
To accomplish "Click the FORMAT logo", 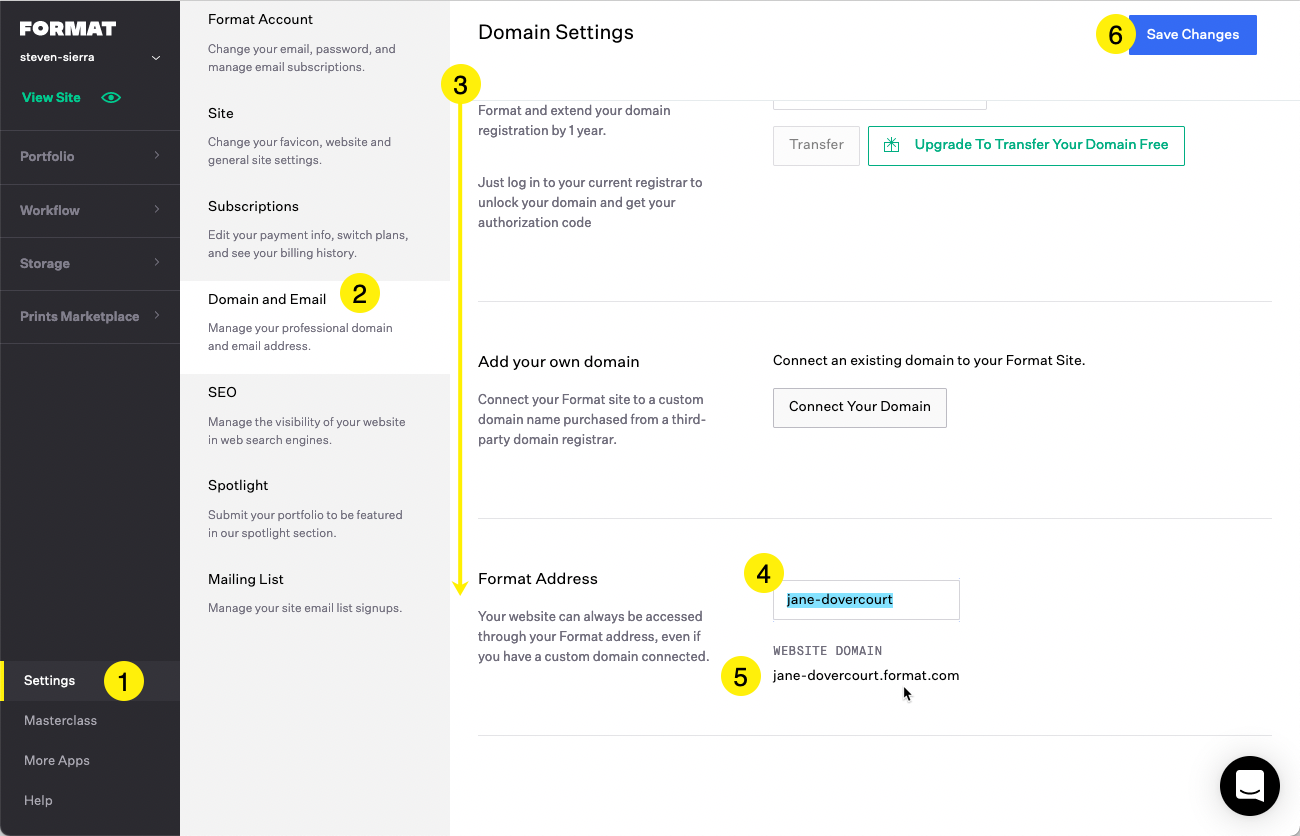I will (x=68, y=28).
